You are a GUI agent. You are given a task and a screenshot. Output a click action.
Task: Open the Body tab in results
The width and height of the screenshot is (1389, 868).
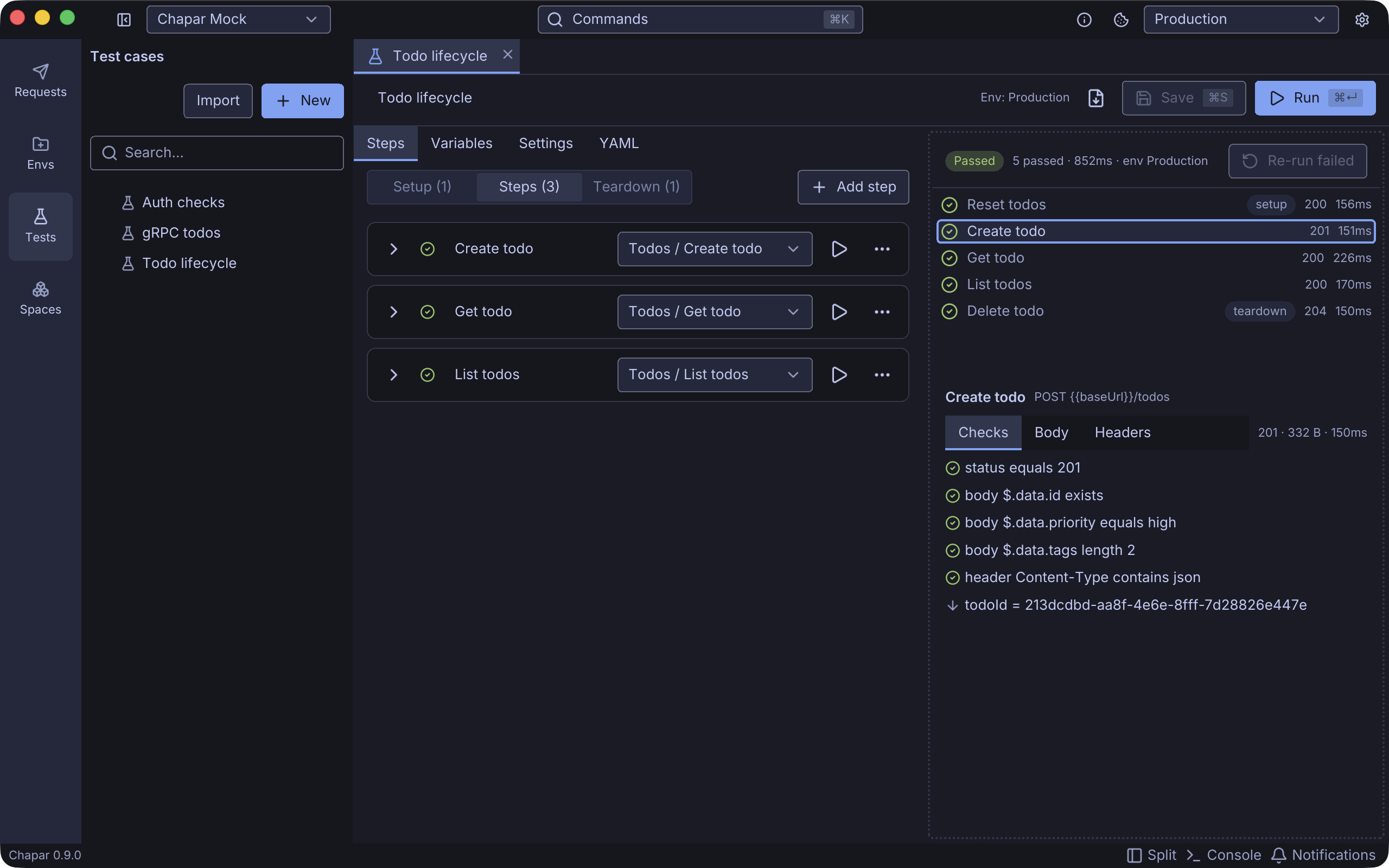[1051, 432]
